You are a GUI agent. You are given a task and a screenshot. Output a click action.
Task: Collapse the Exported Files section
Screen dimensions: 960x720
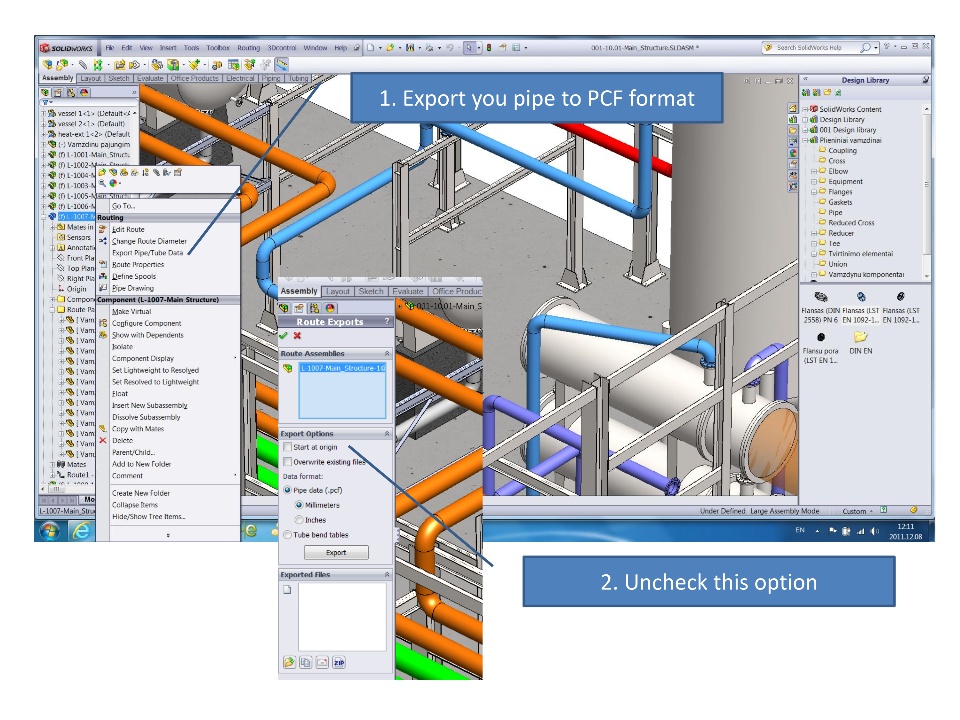tap(387, 574)
